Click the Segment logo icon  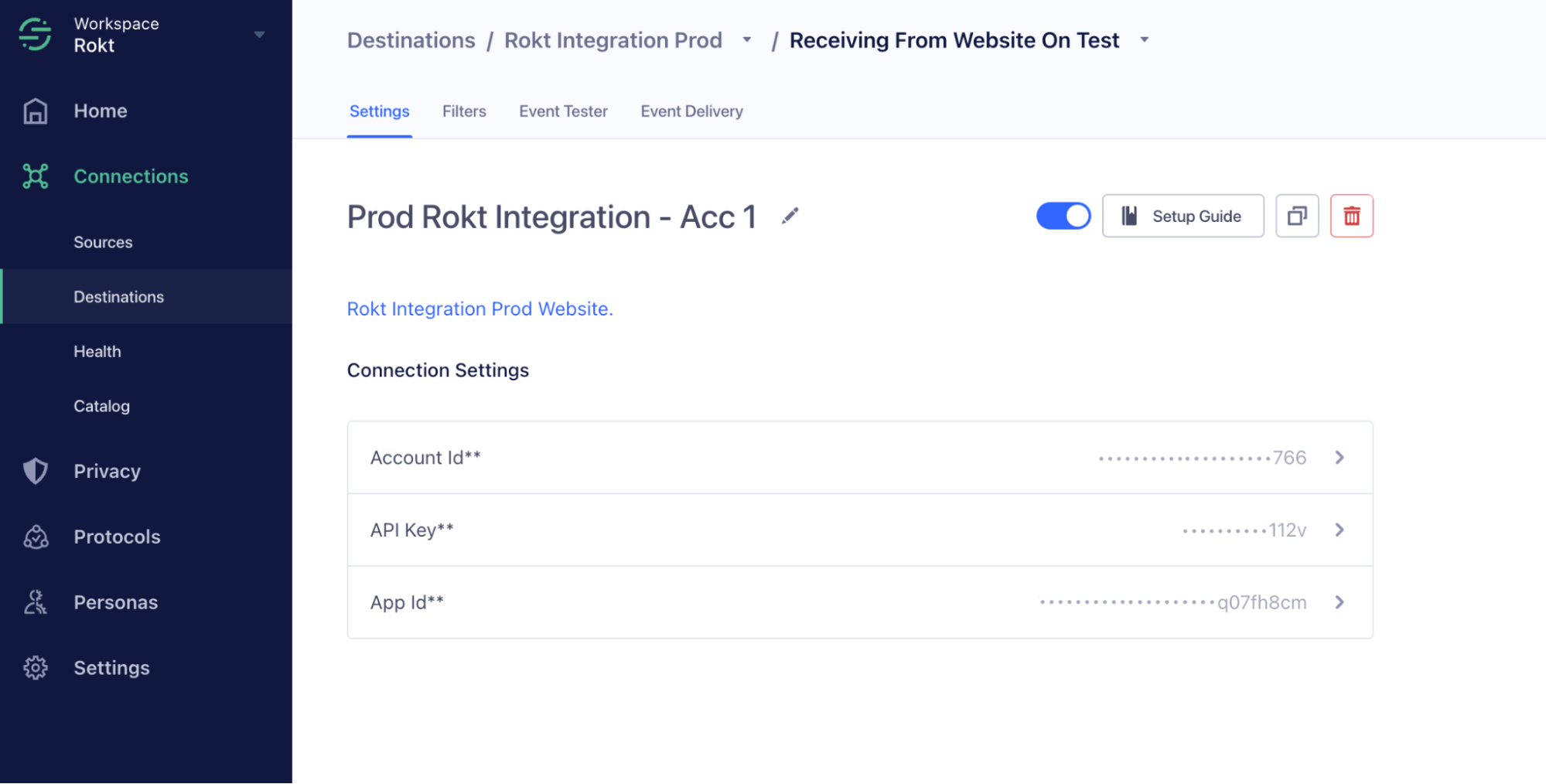pos(35,34)
